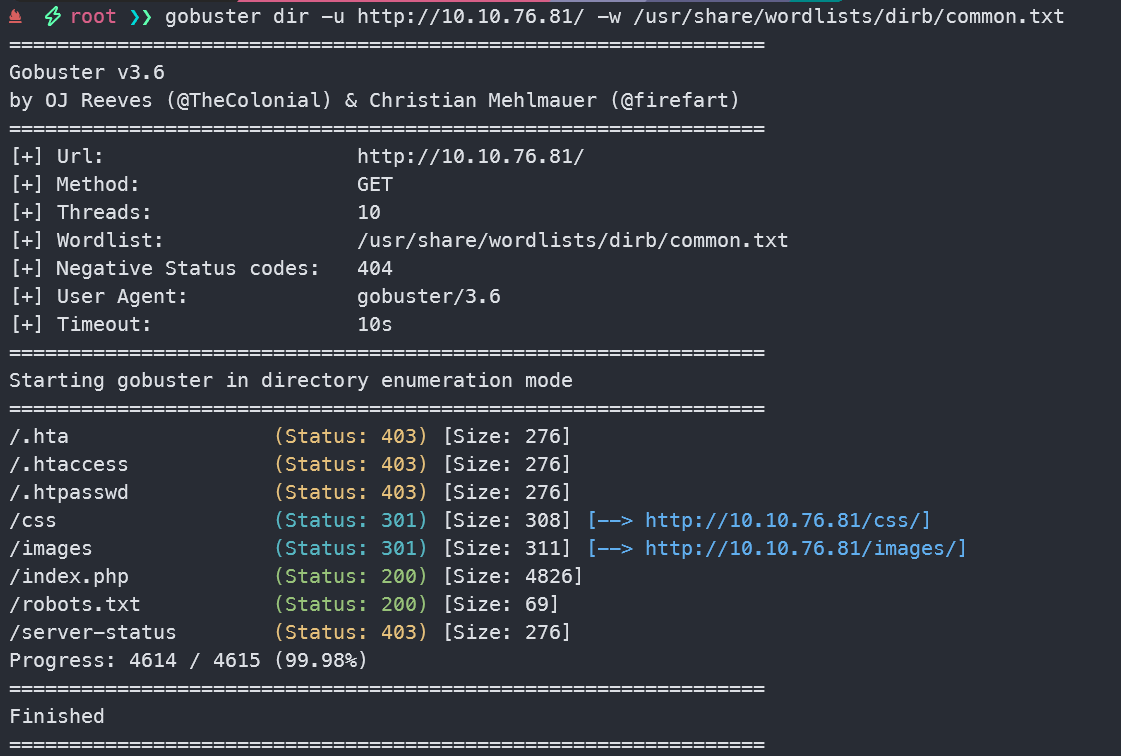Image resolution: width=1121 pixels, height=756 pixels.
Task: Click the lightning bolt icon before root
Action: pyautogui.click(x=52, y=17)
